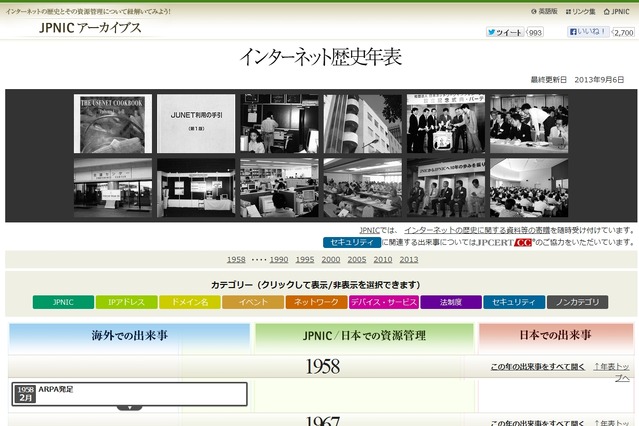Jump to year 2005
This screenshot has height=426, width=639.
[357, 260]
